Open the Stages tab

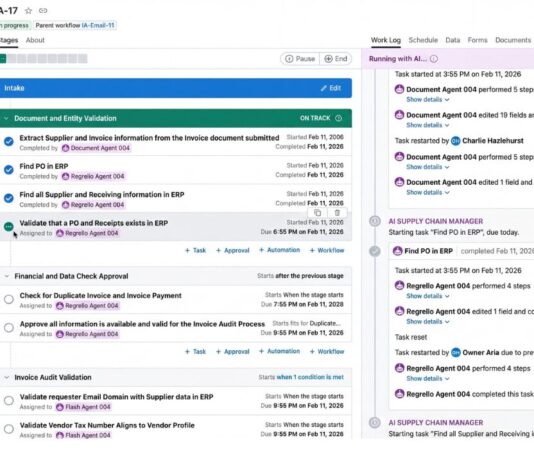pyautogui.click(x=9, y=40)
